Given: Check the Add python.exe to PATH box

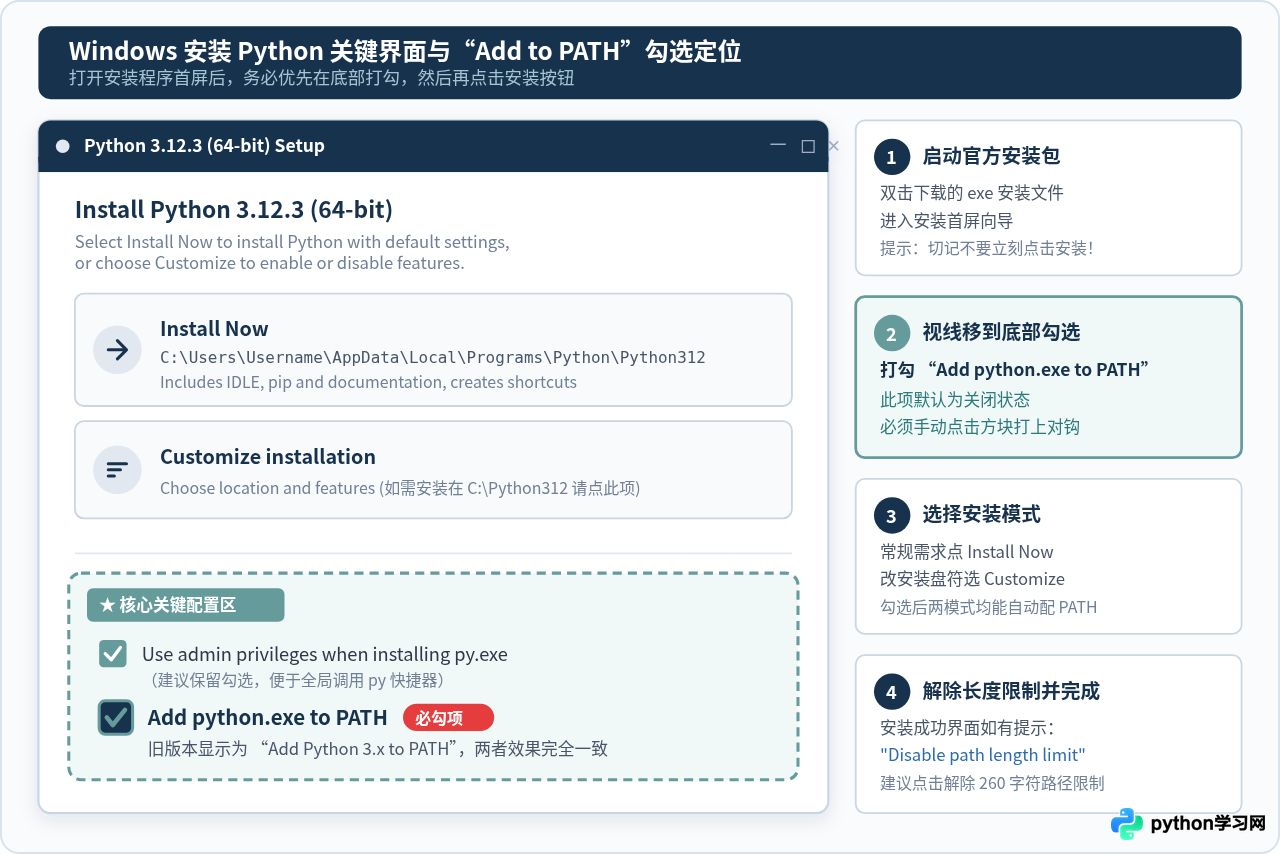Looking at the screenshot, I should [116, 717].
